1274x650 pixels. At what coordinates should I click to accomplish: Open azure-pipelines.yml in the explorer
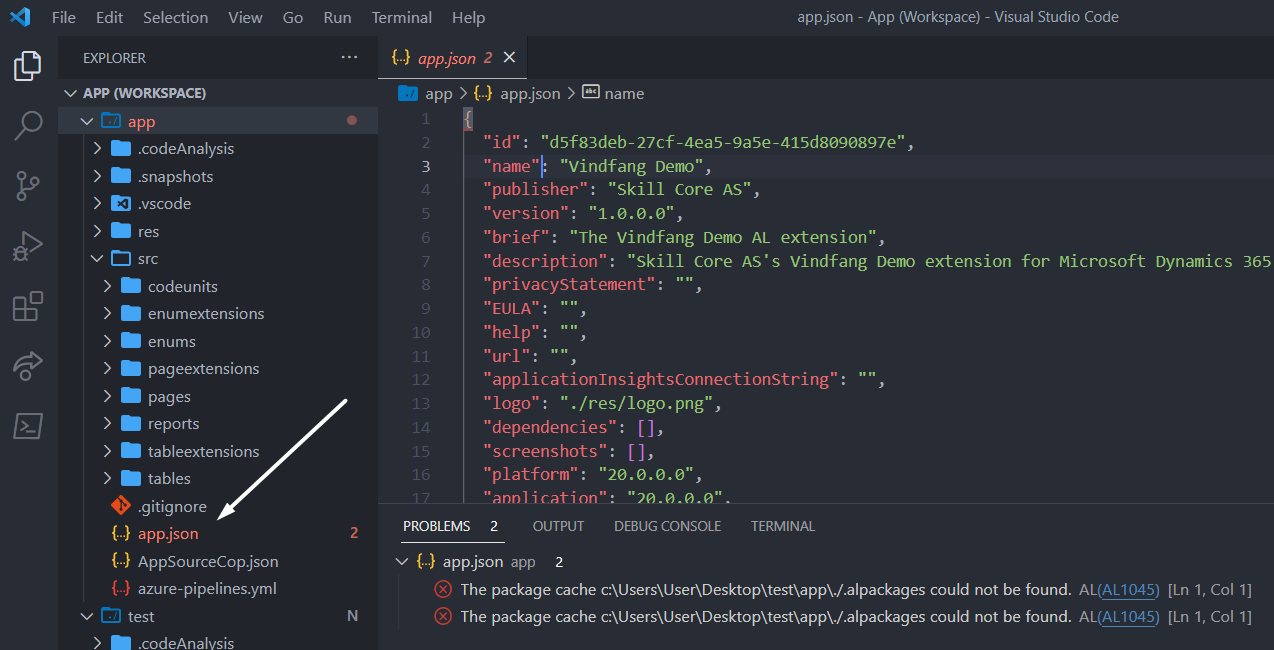point(207,589)
